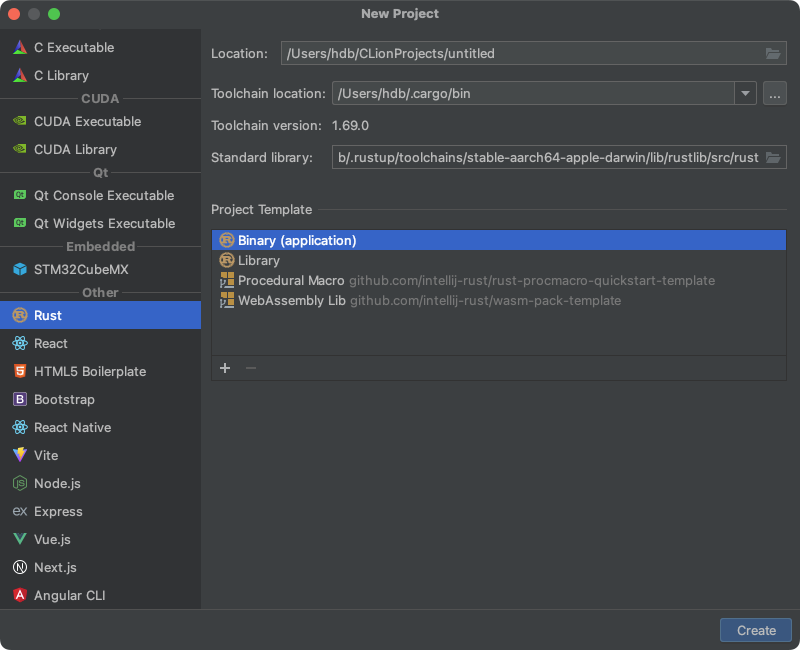Click the CUDA Library NVIDIA icon
Screen dimensions: 800x650
[20, 149]
